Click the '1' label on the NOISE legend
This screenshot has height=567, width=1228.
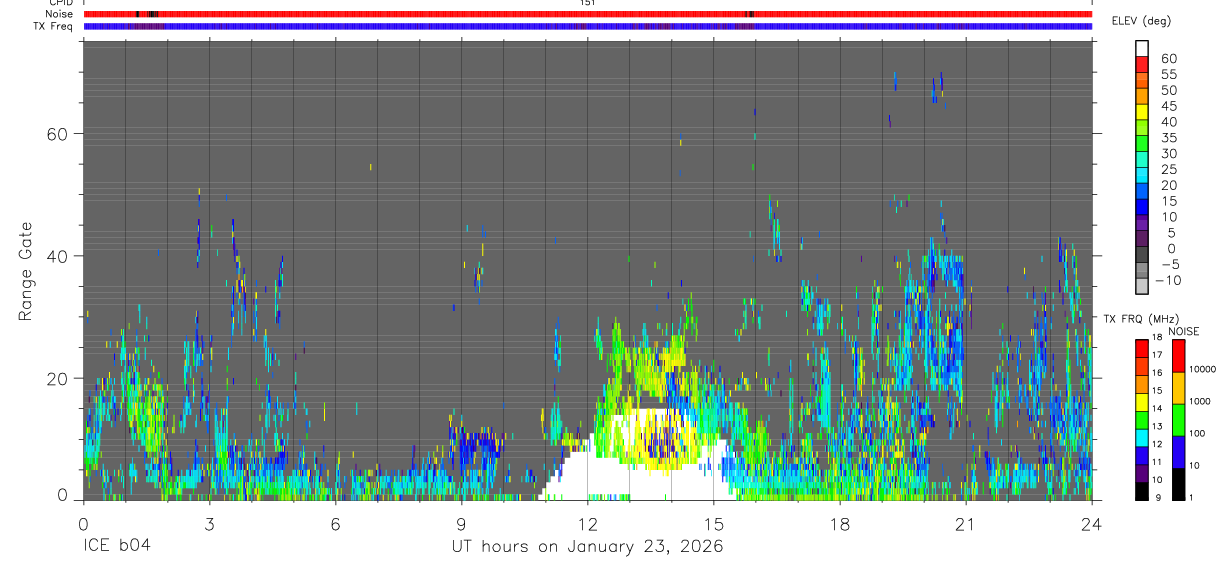[1190, 497]
